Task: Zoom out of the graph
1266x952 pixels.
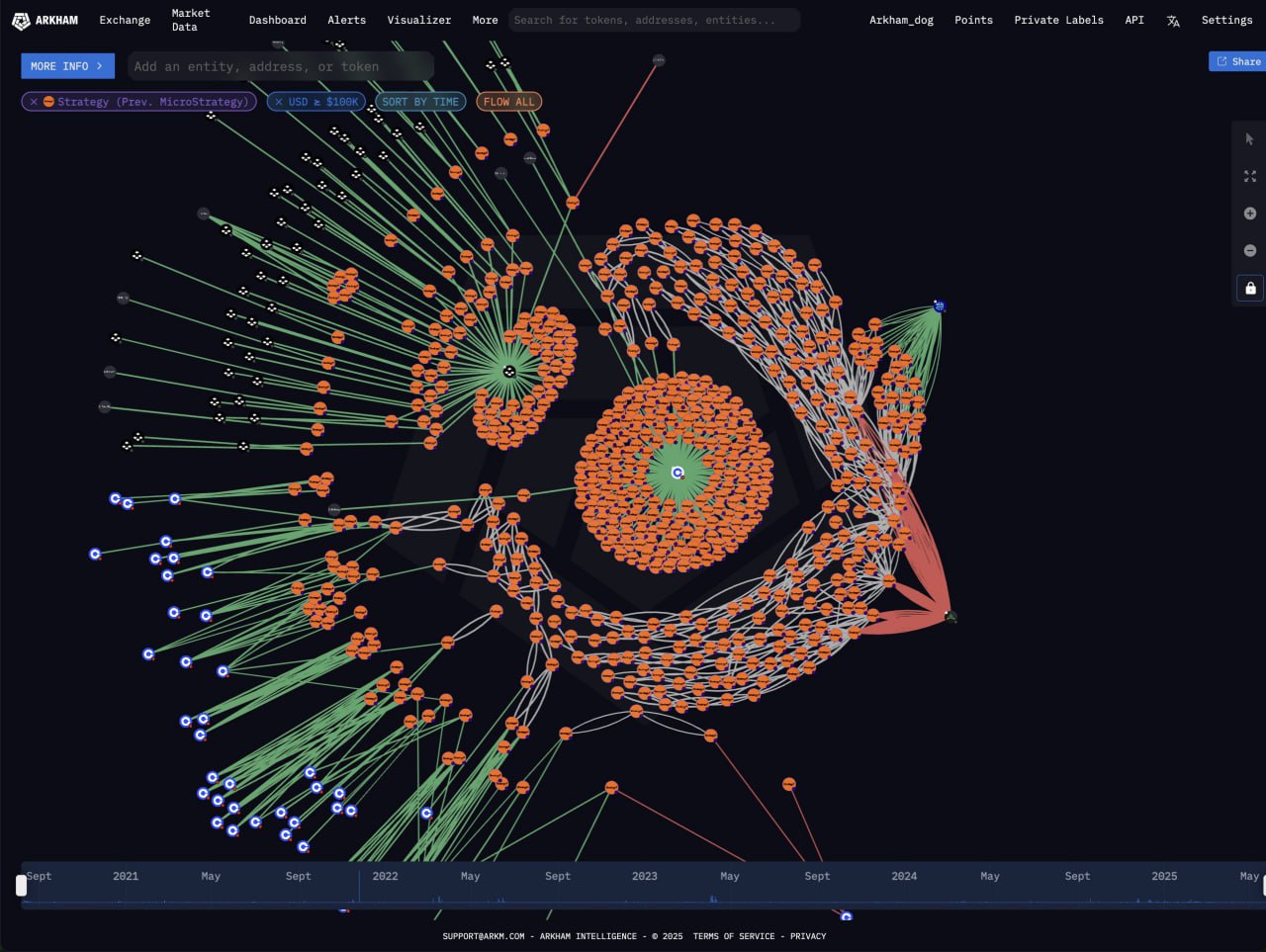Action: (x=1250, y=250)
